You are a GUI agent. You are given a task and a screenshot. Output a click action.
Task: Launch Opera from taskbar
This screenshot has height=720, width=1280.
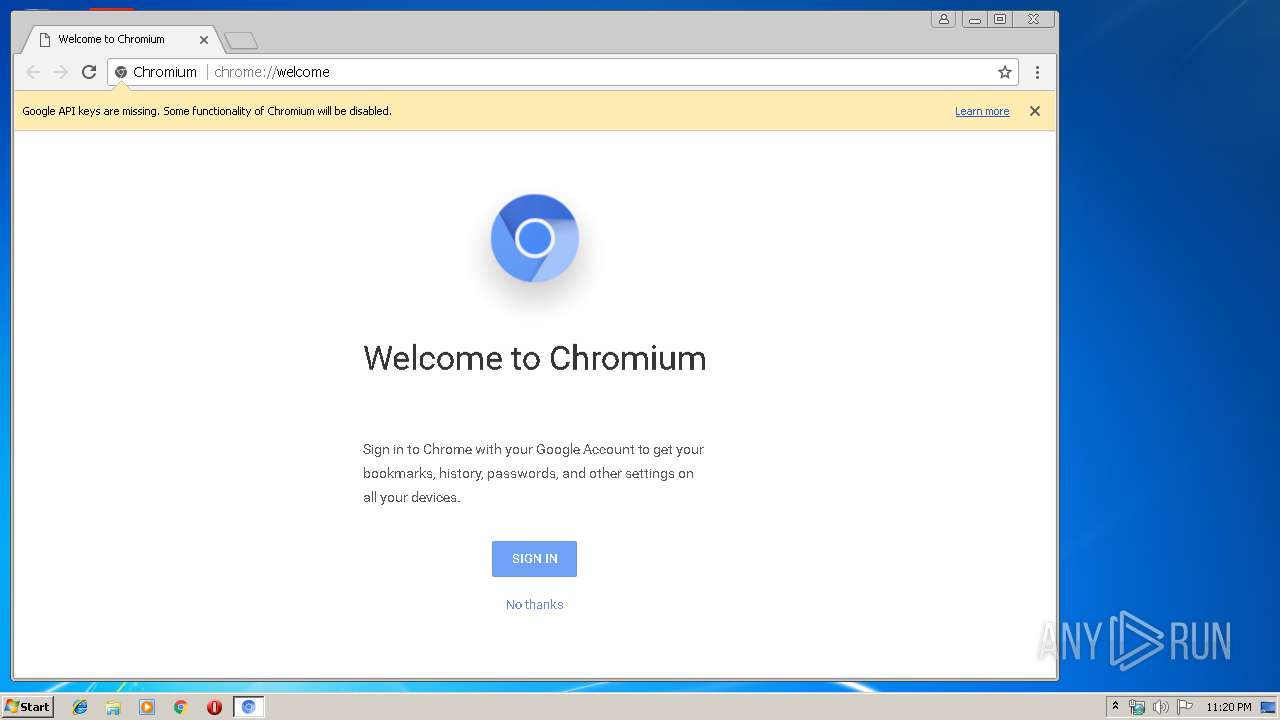(214, 707)
